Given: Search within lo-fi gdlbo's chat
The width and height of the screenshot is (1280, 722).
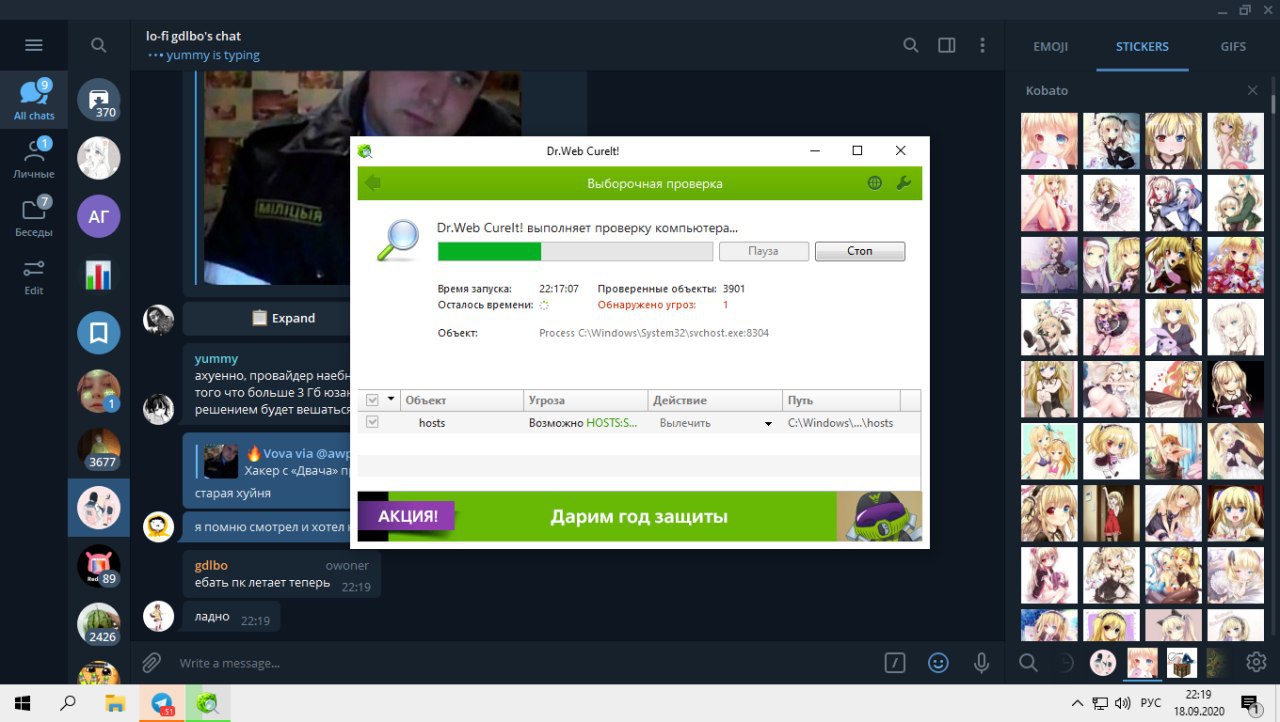Looking at the screenshot, I should [x=911, y=45].
